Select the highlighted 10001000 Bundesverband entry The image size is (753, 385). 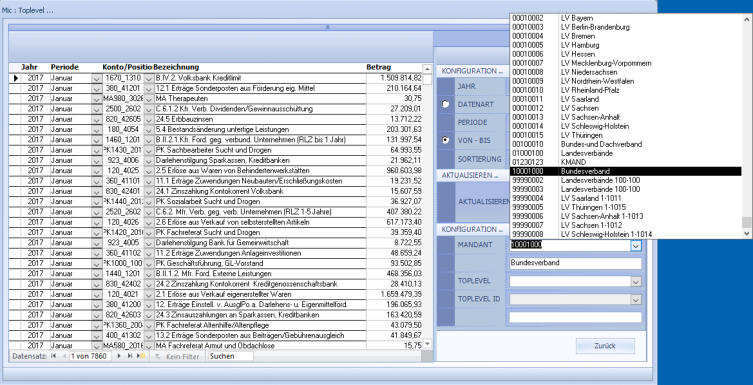click(x=626, y=171)
